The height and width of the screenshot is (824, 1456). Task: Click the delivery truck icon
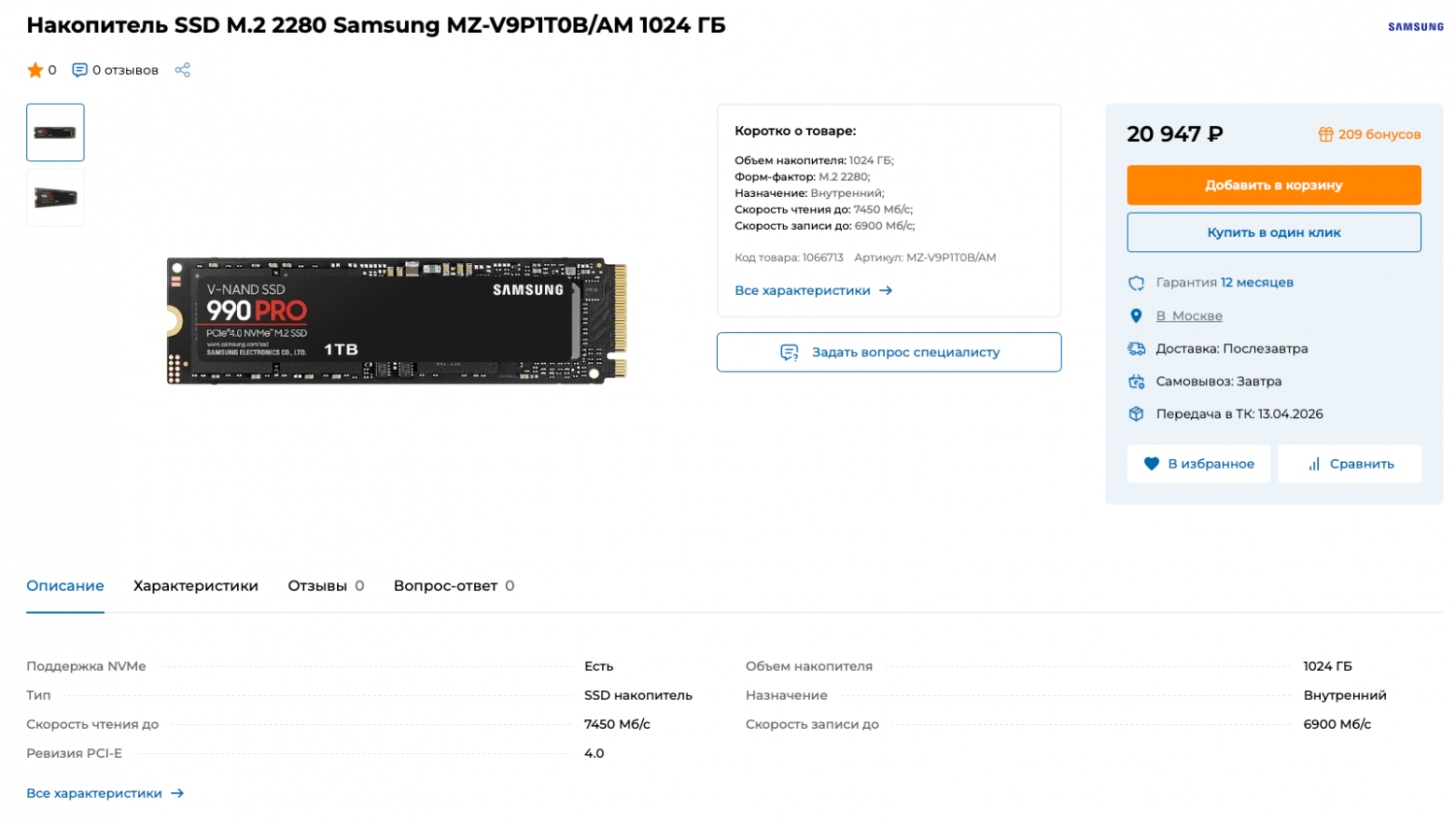tap(1136, 349)
